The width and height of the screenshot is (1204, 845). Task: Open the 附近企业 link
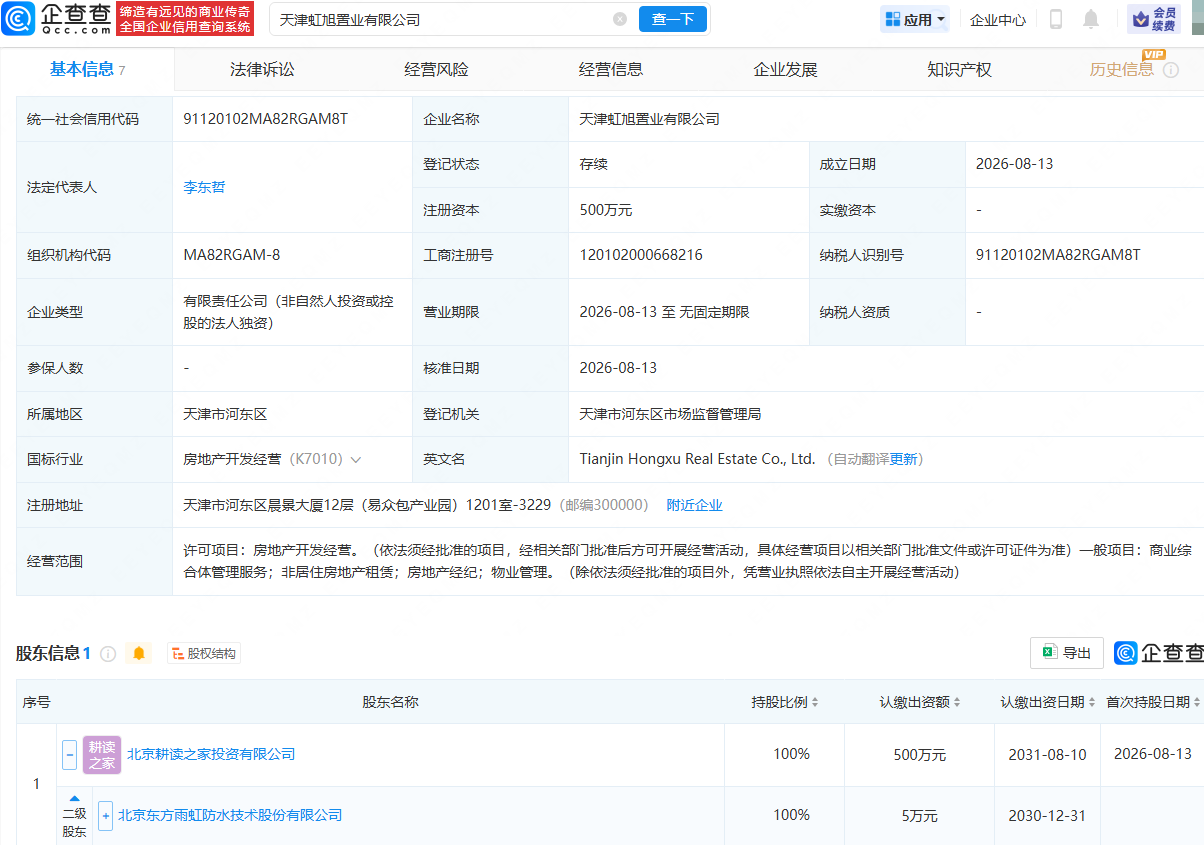pyautogui.click(x=694, y=505)
